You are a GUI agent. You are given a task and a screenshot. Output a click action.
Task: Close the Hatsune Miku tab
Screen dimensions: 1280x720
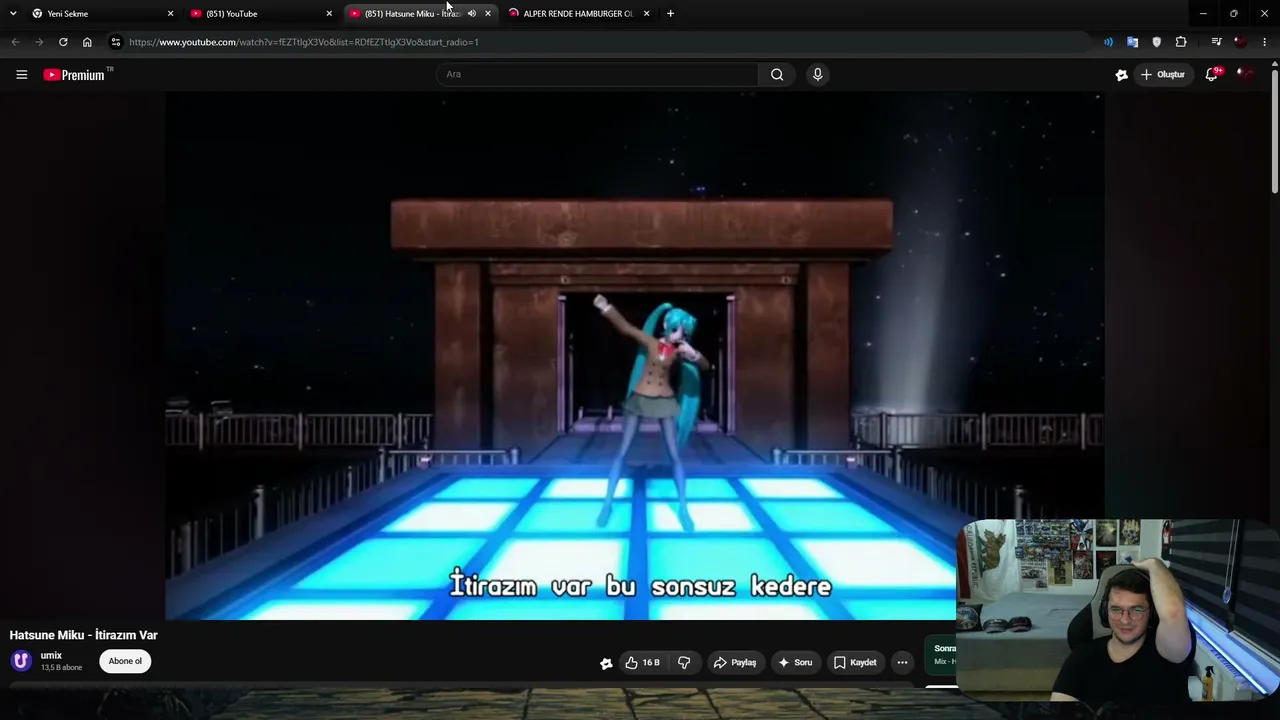coord(488,14)
